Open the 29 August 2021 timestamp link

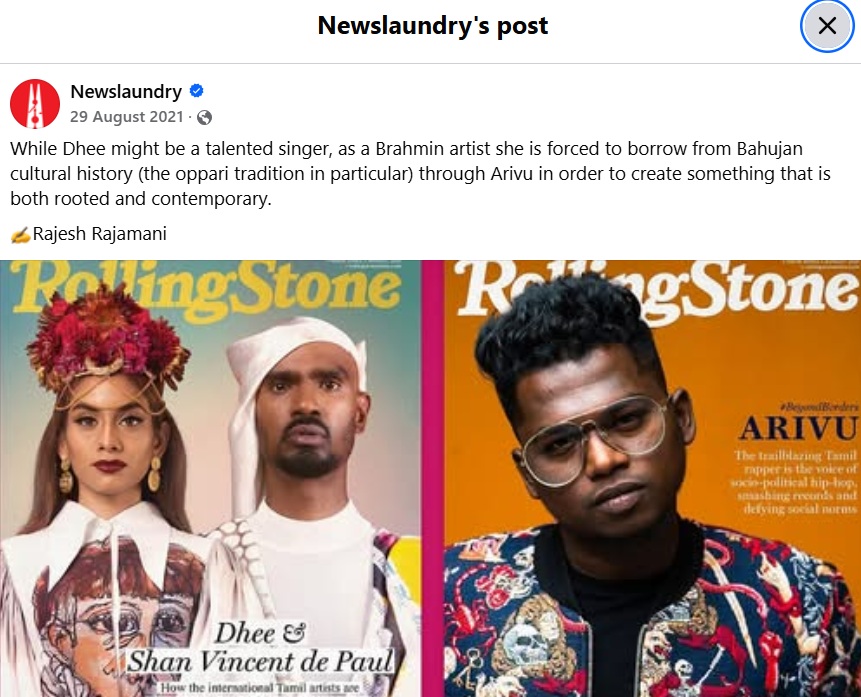click(126, 117)
